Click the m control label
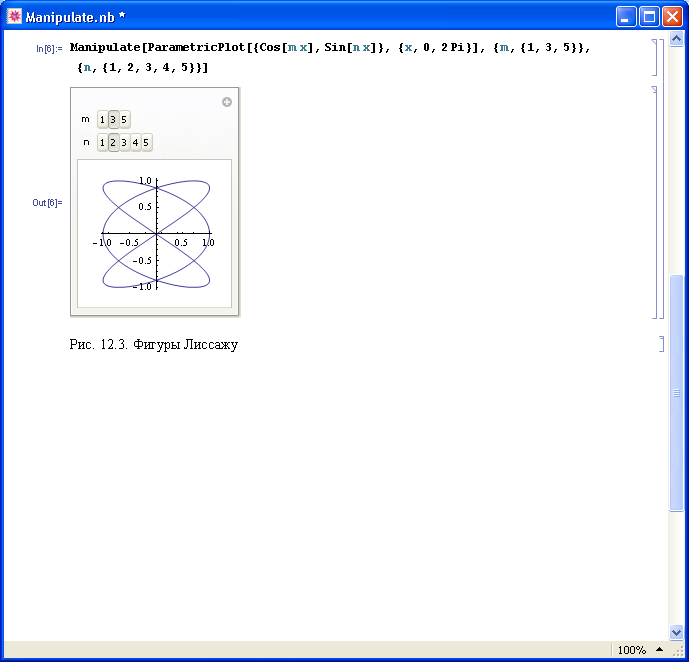 click(85, 119)
